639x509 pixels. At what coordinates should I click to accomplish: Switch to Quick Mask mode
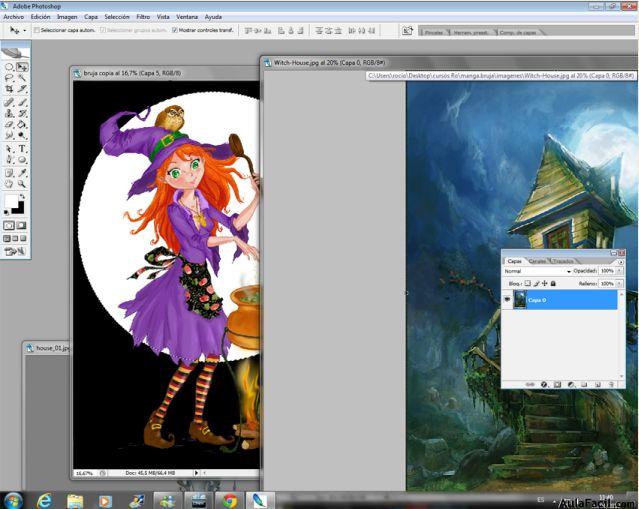coord(22,225)
